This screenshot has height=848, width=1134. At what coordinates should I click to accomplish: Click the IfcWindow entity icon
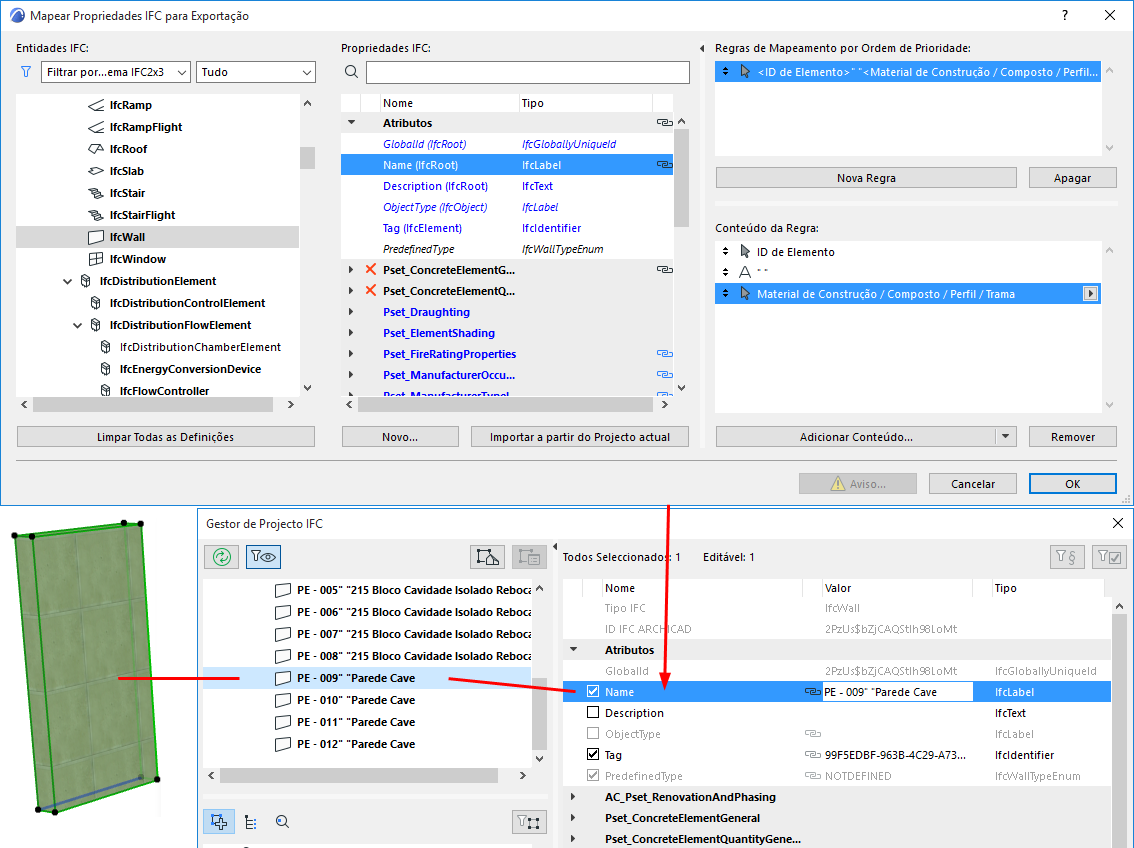96,259
